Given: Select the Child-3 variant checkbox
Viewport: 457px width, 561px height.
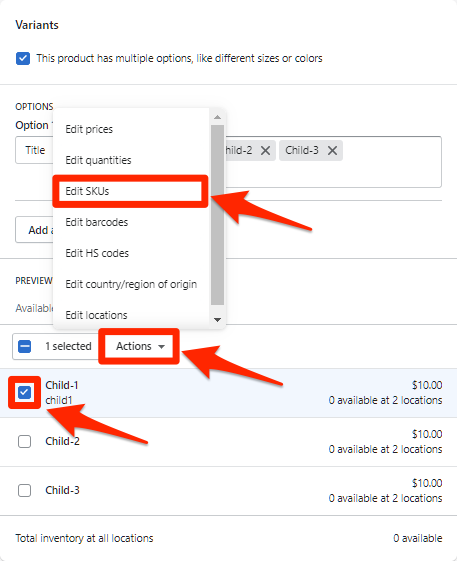Looking at the screenshot, I should pos(24,490).
